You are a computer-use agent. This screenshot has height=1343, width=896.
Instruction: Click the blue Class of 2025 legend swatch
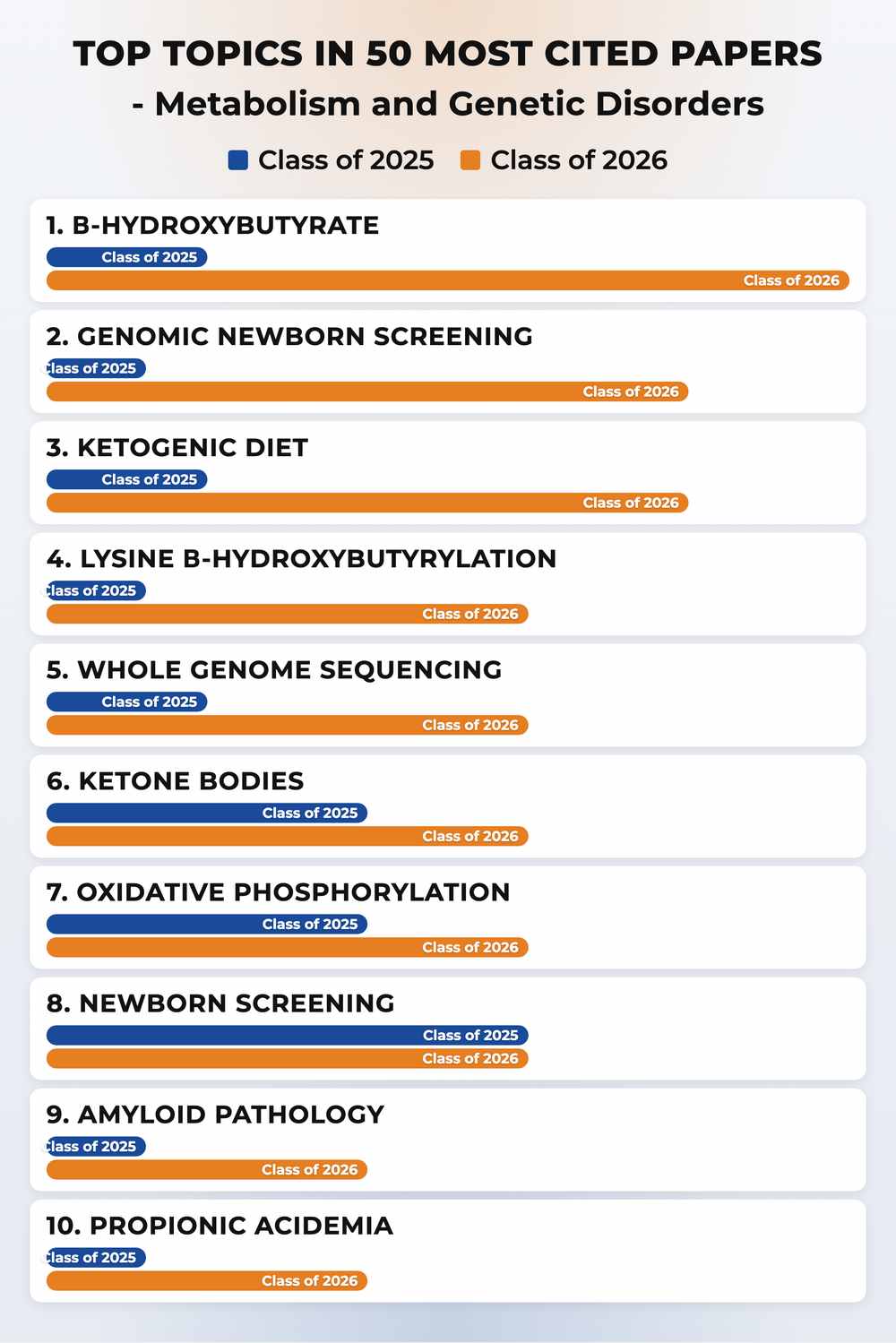click(x=237, y=160)
